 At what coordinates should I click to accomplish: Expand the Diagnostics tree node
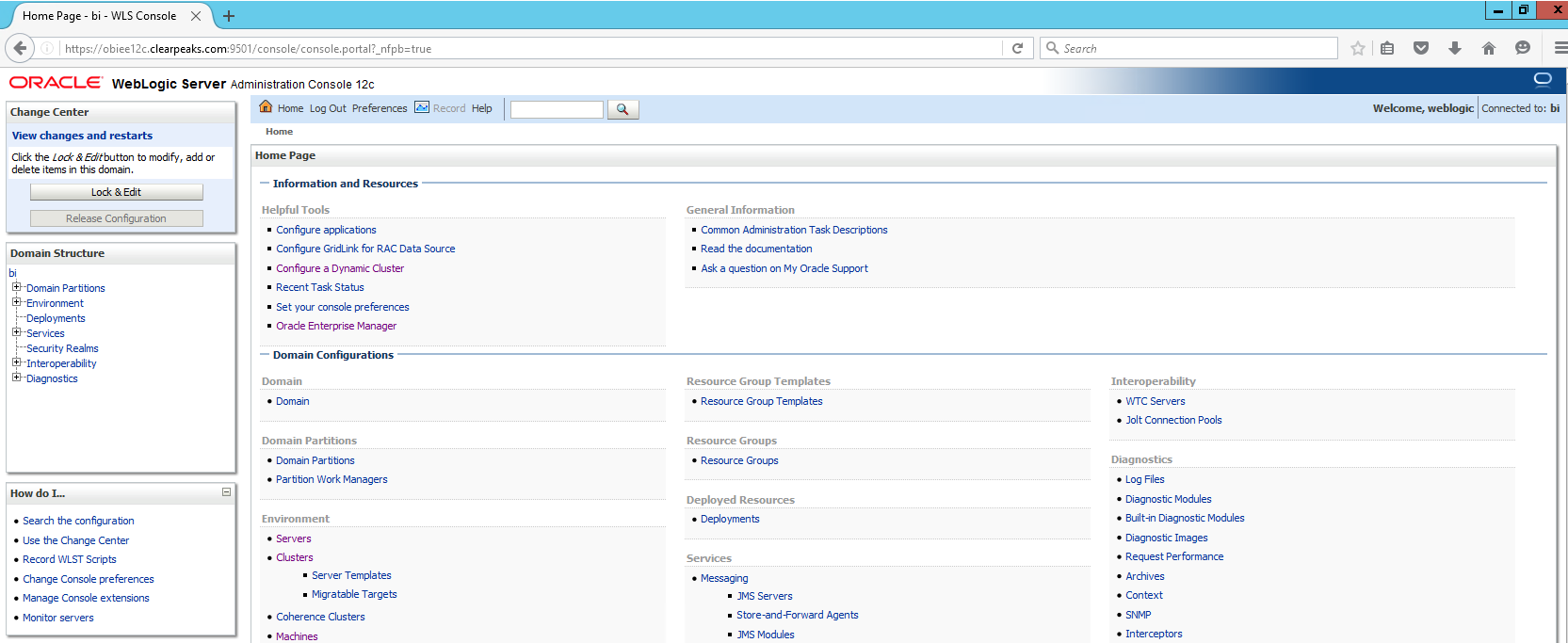click(x=16, y=378)
